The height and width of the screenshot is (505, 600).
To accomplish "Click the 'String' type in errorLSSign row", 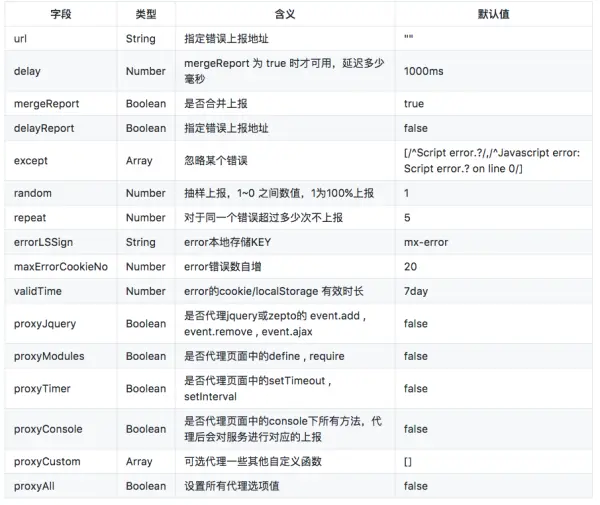I will point(140,242).
